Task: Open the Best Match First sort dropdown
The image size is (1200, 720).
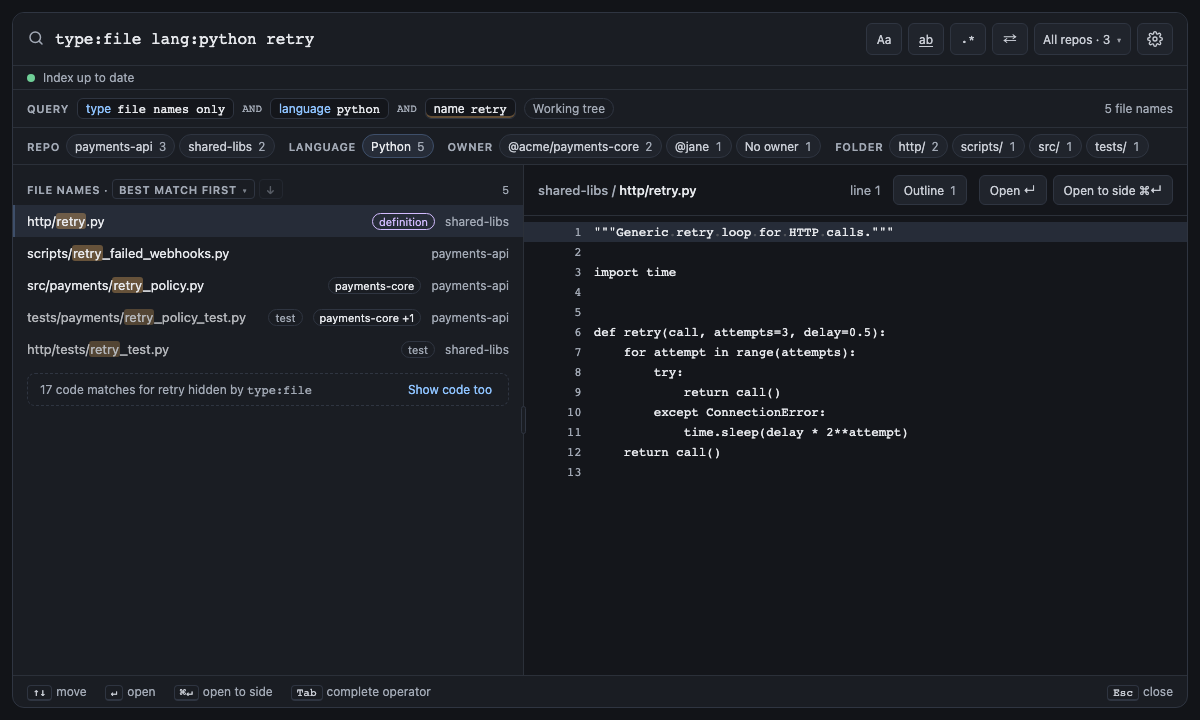Action: point(183,190)
